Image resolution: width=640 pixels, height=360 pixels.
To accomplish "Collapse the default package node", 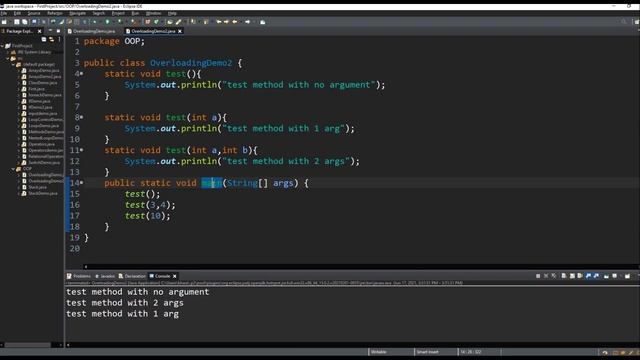I will (x=13, y=64).
